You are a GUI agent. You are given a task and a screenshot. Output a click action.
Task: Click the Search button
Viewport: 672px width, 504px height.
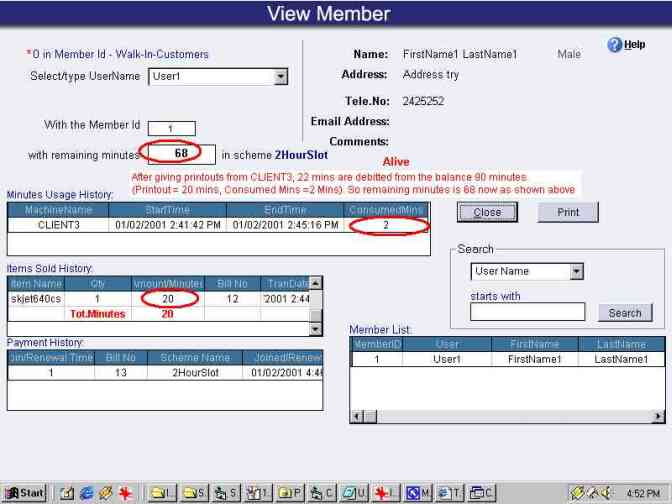[x=625, y=313]
